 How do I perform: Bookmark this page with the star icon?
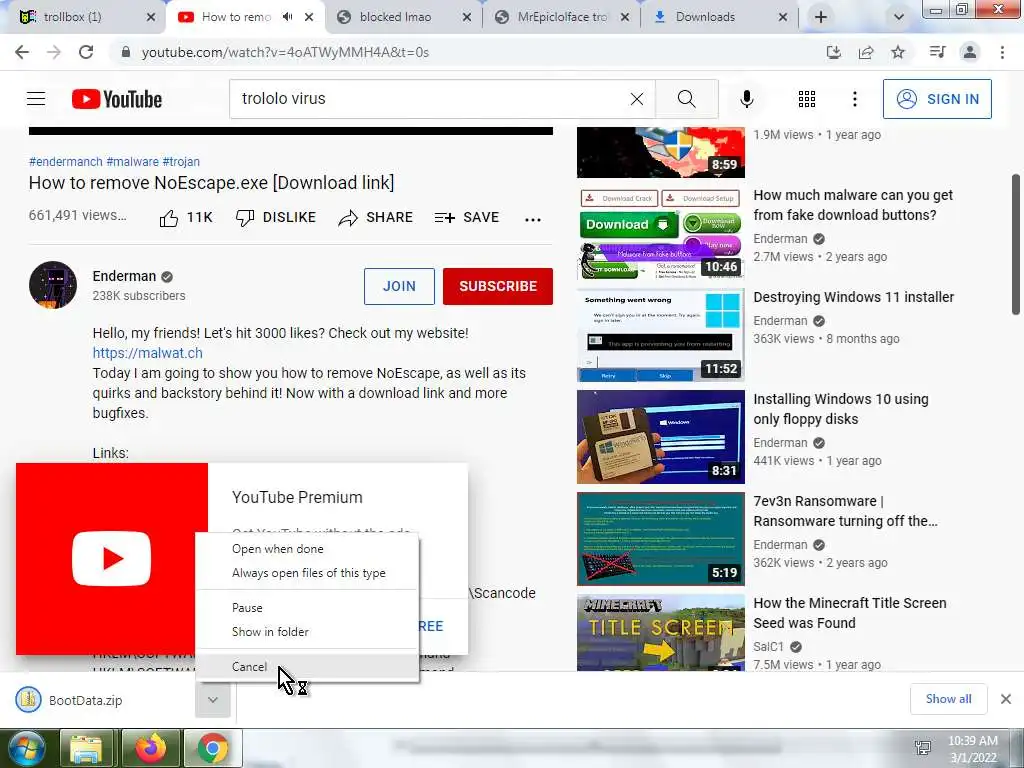[898, 52]
